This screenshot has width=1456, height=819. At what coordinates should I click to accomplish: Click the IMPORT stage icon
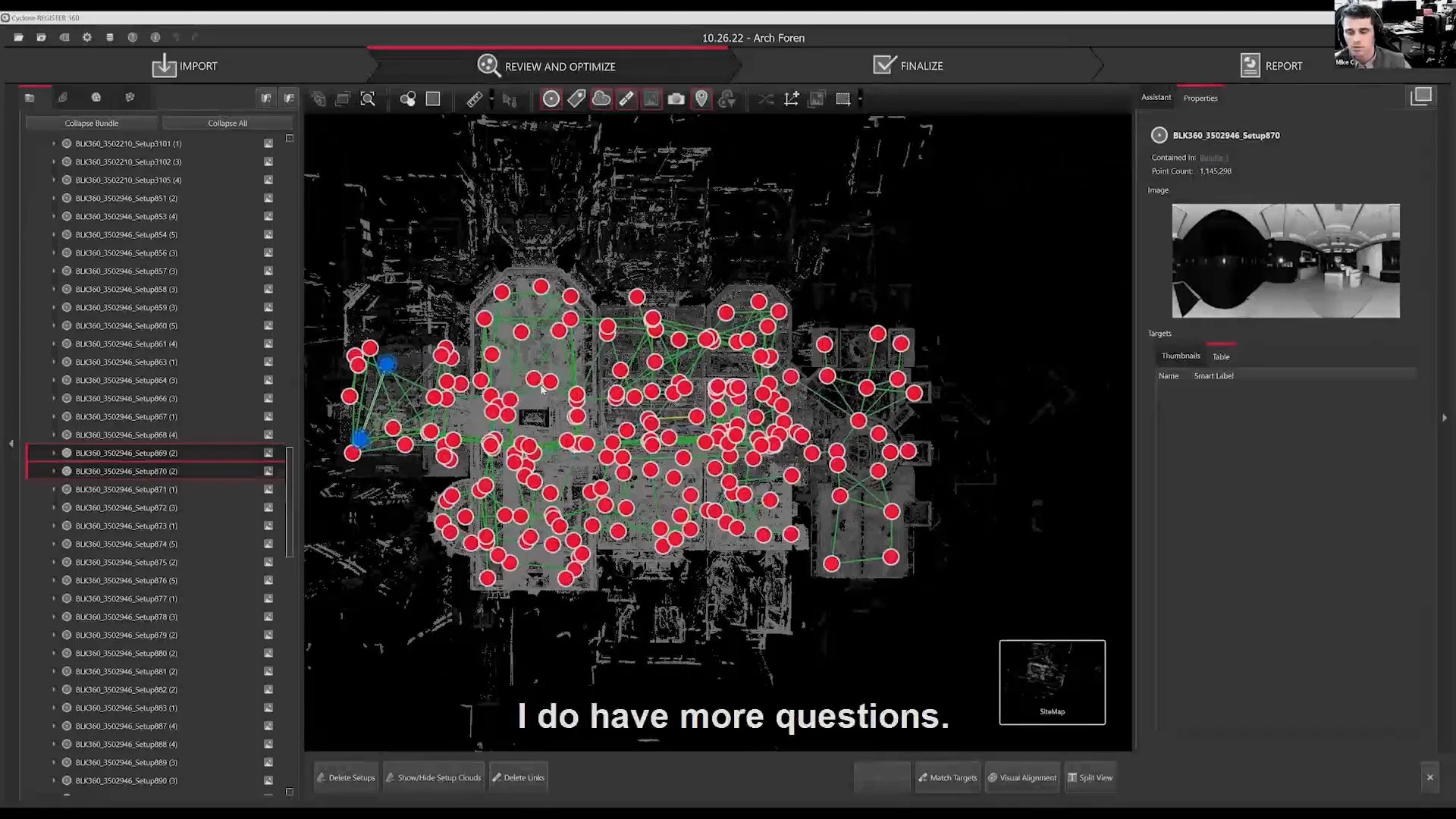(164, 66)
